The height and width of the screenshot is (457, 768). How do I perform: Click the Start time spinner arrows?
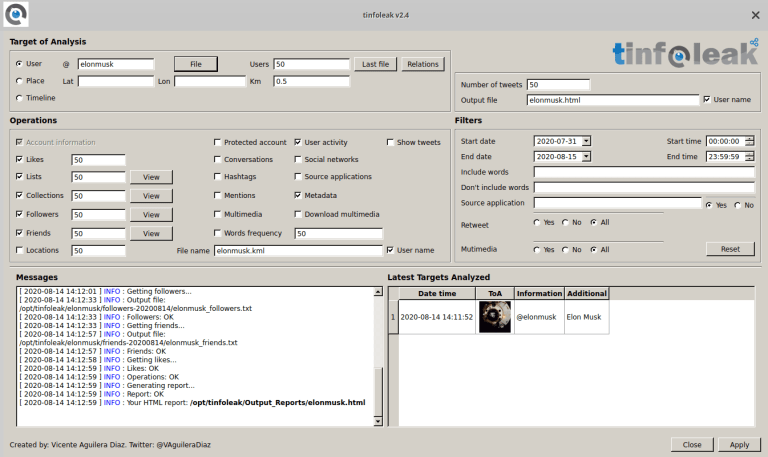tap(749, 141)
